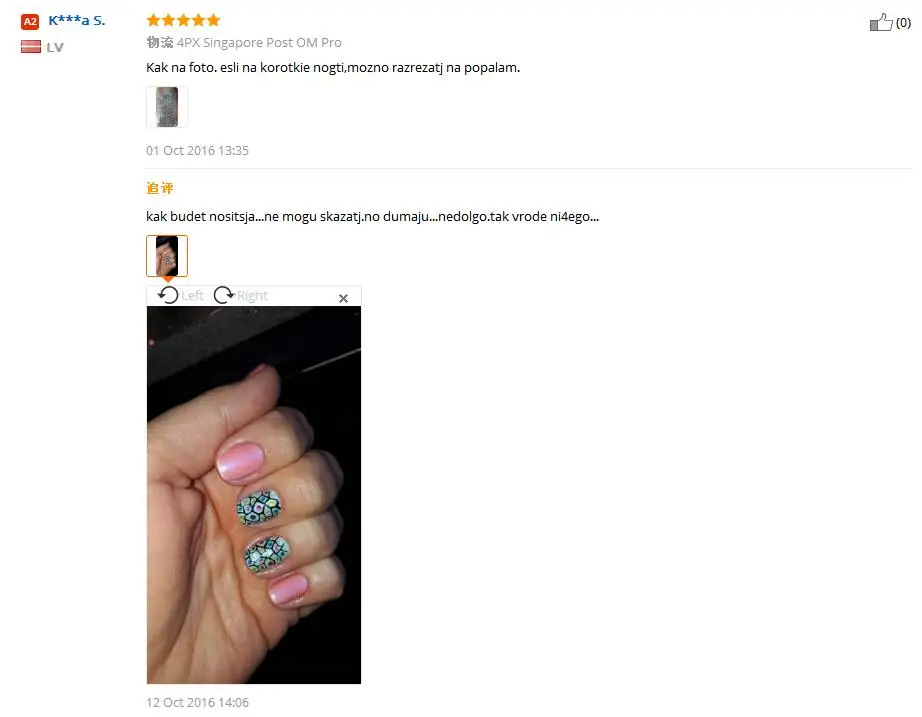Click the rotate right arrow icon

coord(223,295)
